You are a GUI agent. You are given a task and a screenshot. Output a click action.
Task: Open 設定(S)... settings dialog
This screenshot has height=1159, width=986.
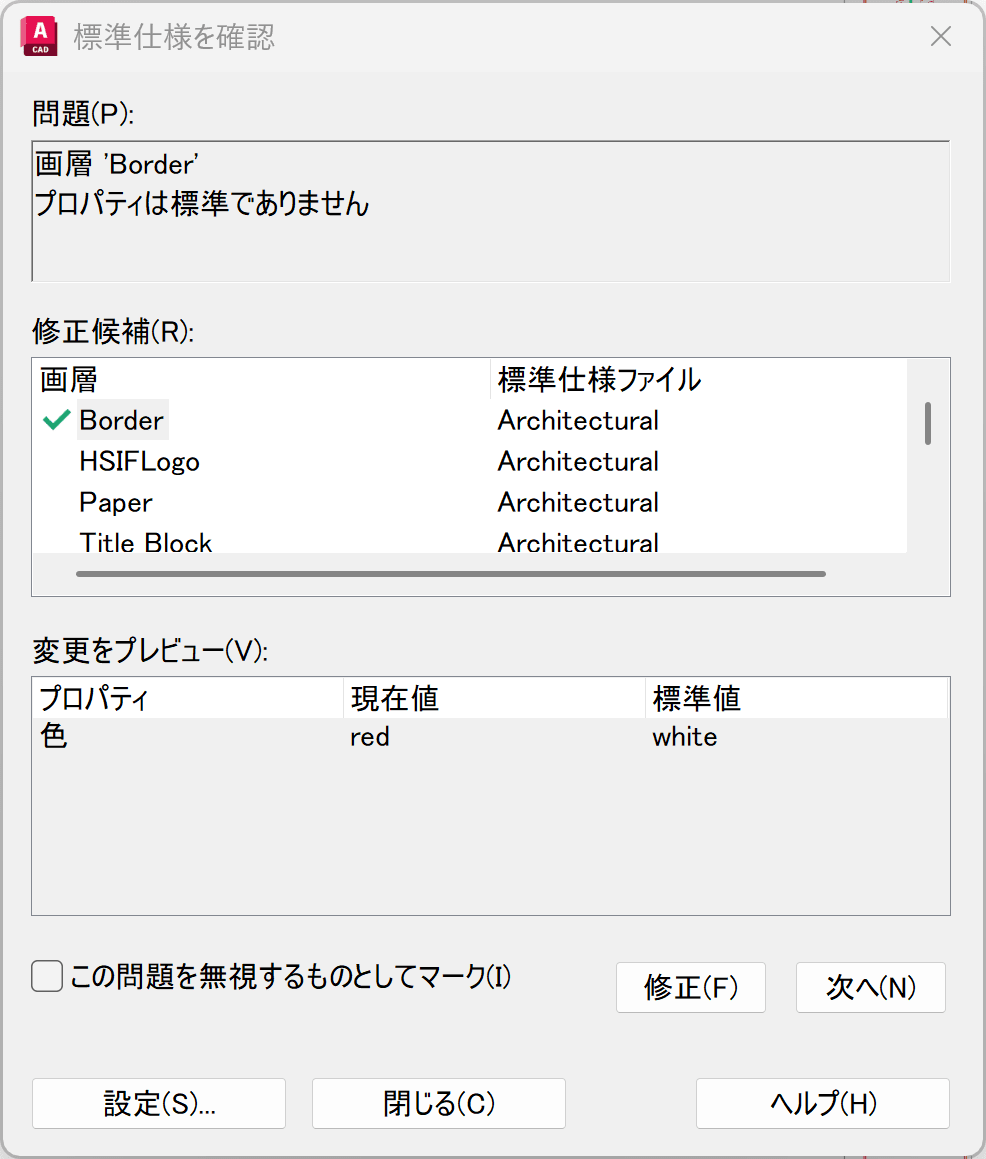pyautogui.click(x=159, y=1103)
